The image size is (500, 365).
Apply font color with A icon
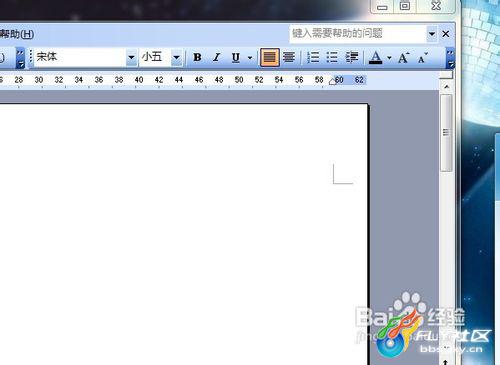tap(376, 58)
